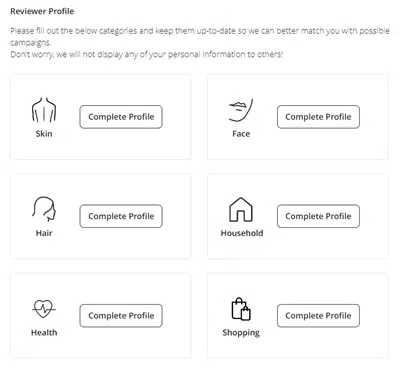Select the Health category label

point(44,332)
